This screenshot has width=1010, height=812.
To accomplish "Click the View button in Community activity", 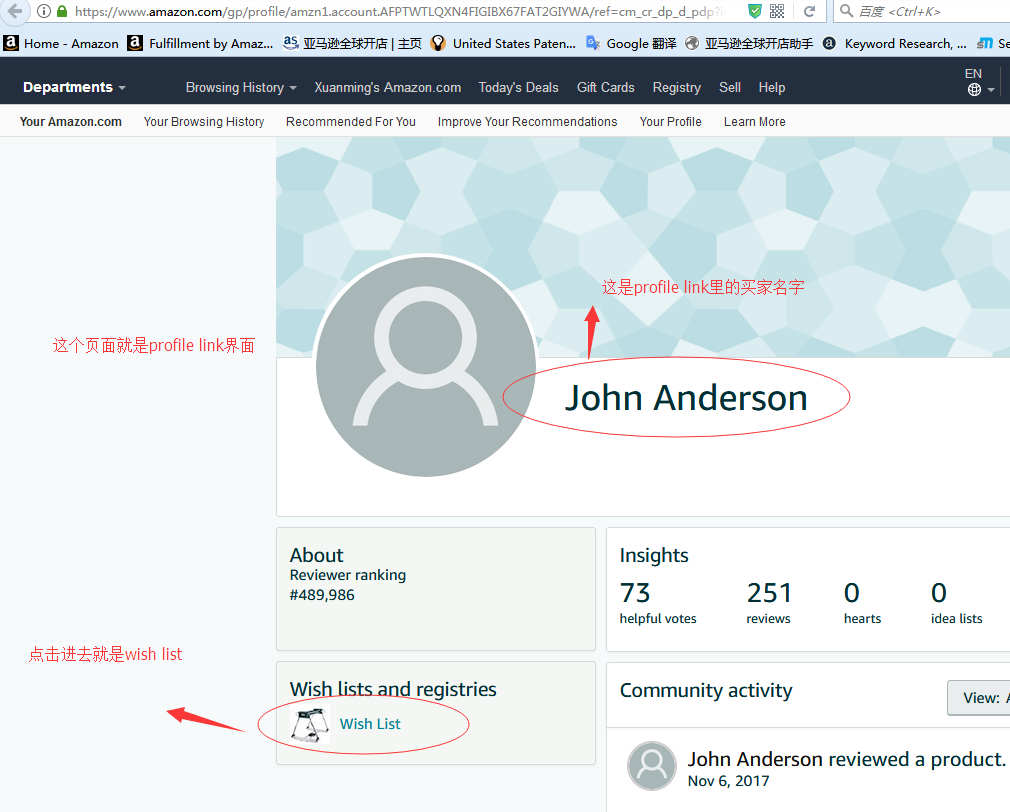I will click(980, 698).
